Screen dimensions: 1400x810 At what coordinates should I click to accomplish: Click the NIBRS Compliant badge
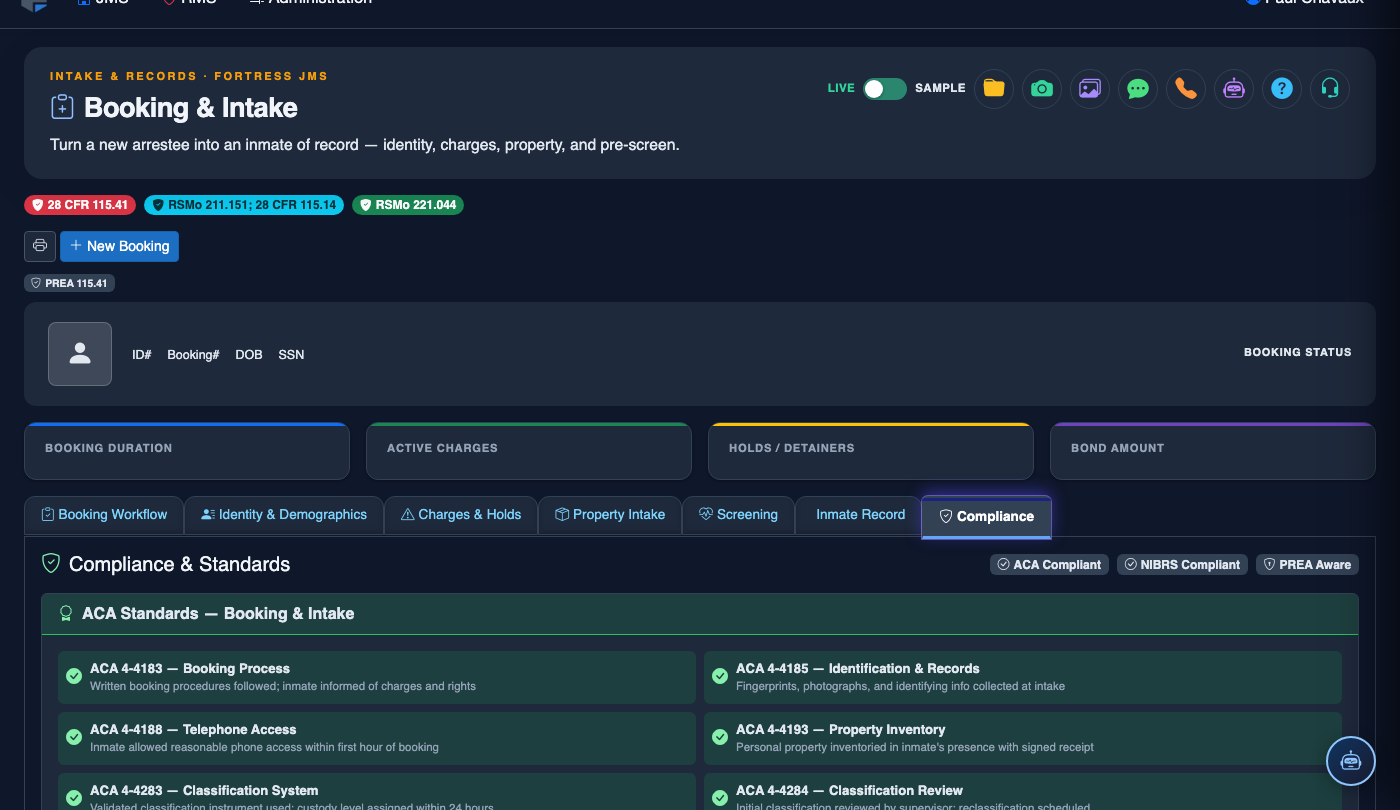(1182, 565)
